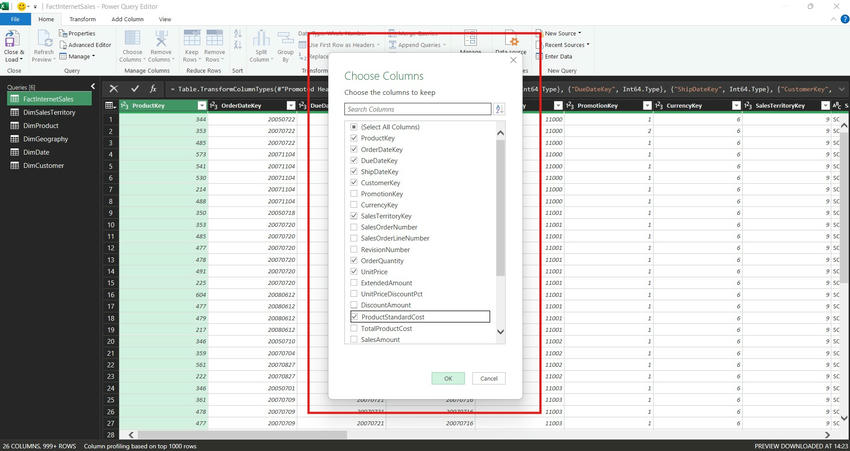Check the CurrencyKey checkbox
Image resolution: width=850 pixels, height=451 pixels.
(x=354, y=205)
